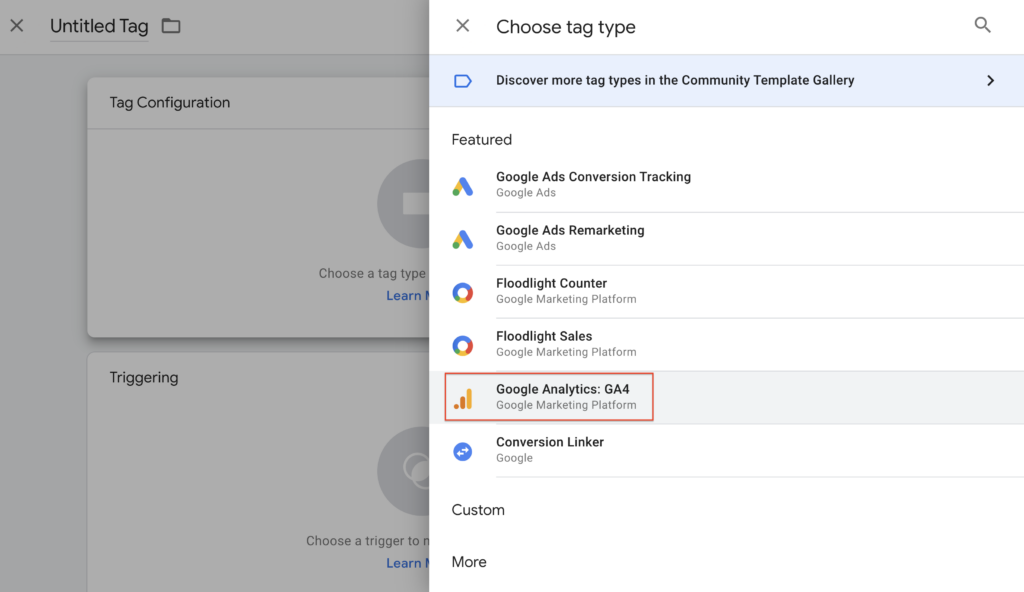This screenshot has height=592, width=1024.
Task: Select Google Analytics: GA4 tag type
Action: coord(563,389)
